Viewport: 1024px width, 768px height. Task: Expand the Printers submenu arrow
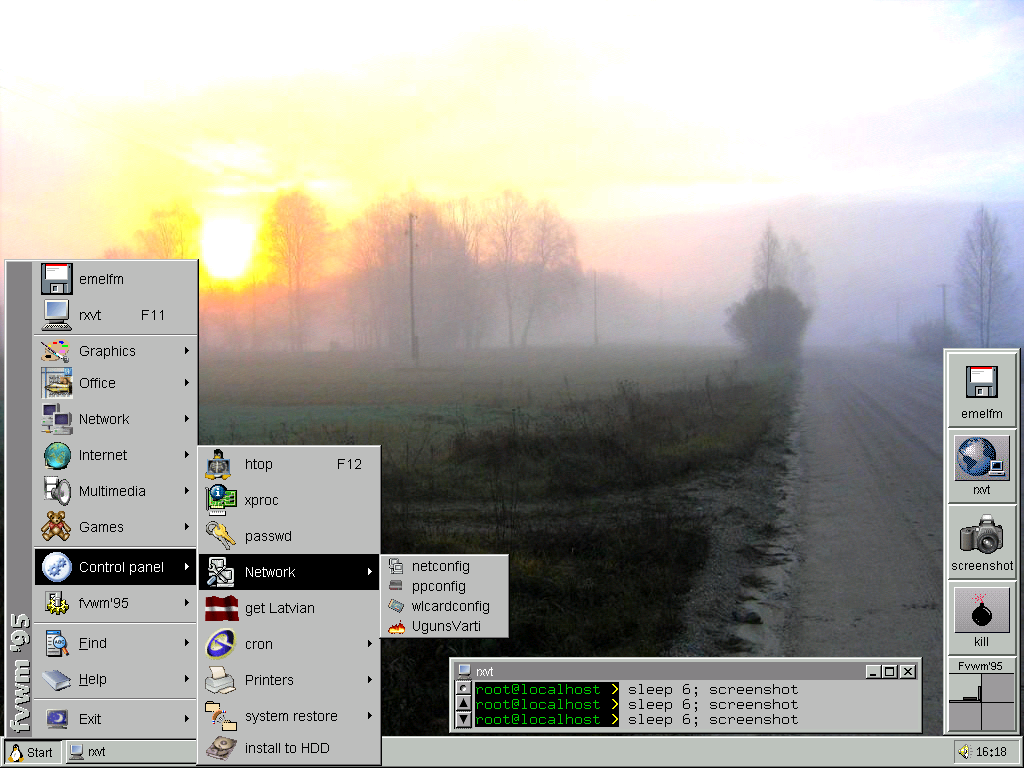click(x=370, y=680)
